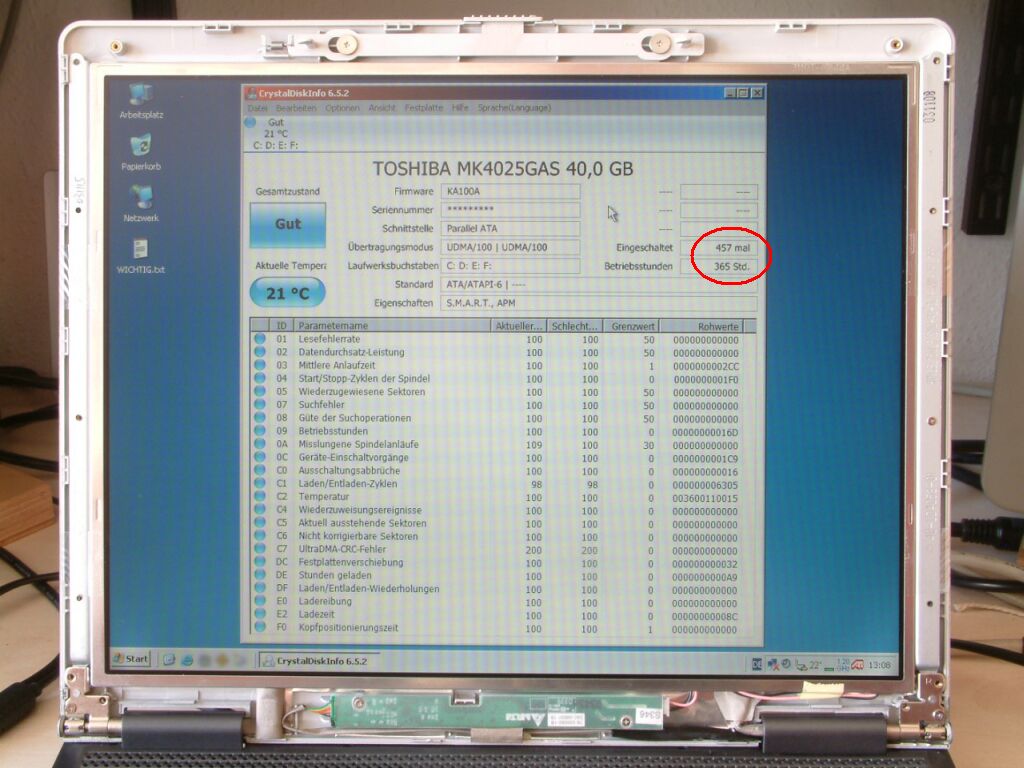The height and width of the screenshot is (768, 1024).
Task: Select the Netzwerk desktop icon
Action: pyautogui.click(x=141, y=204)
